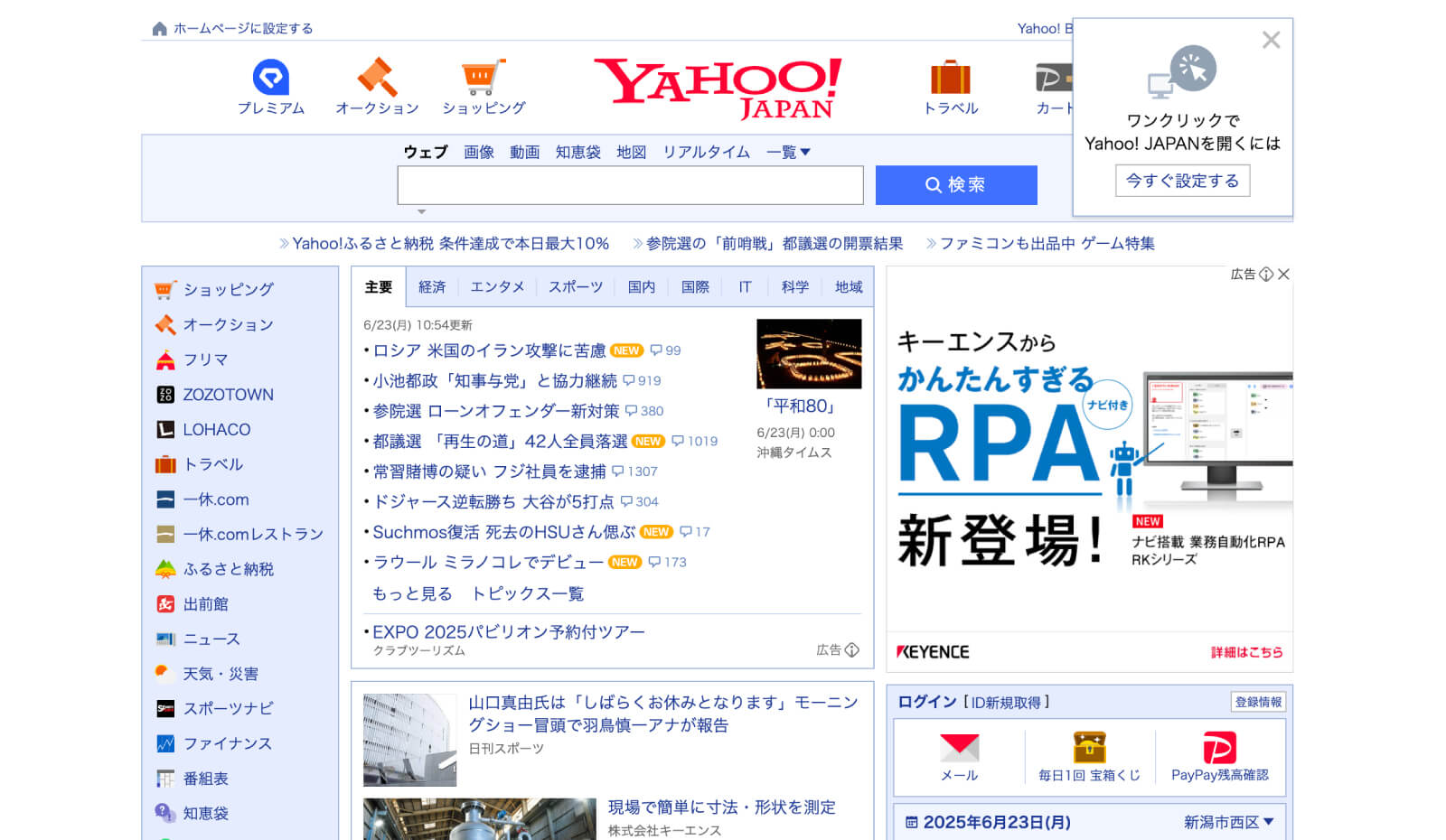Click the 登録情報 button

click(1258, 702)
